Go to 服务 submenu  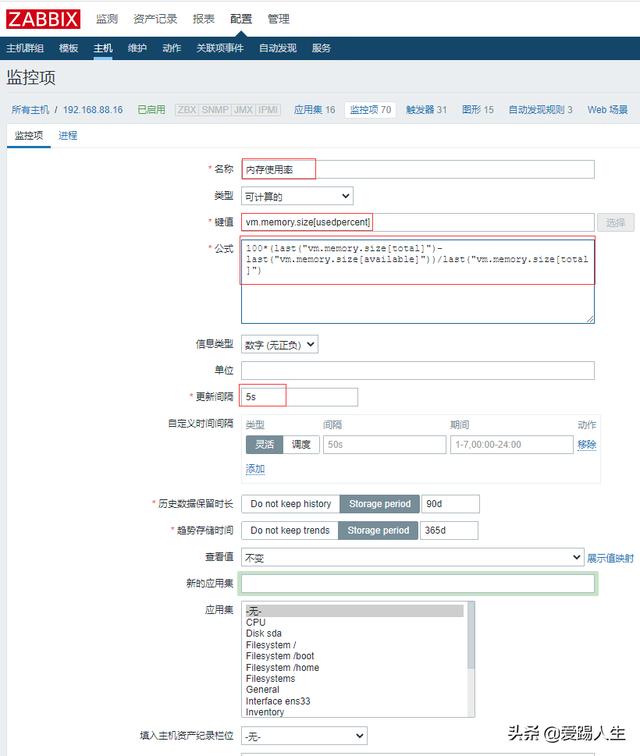(321, 48)
